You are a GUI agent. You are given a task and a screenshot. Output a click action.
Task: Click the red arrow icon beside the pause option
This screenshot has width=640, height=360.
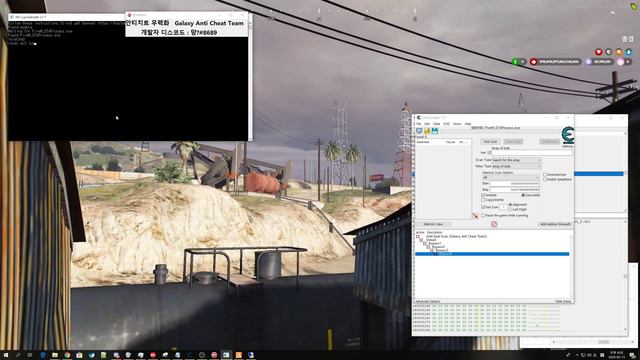click(475, 216)
